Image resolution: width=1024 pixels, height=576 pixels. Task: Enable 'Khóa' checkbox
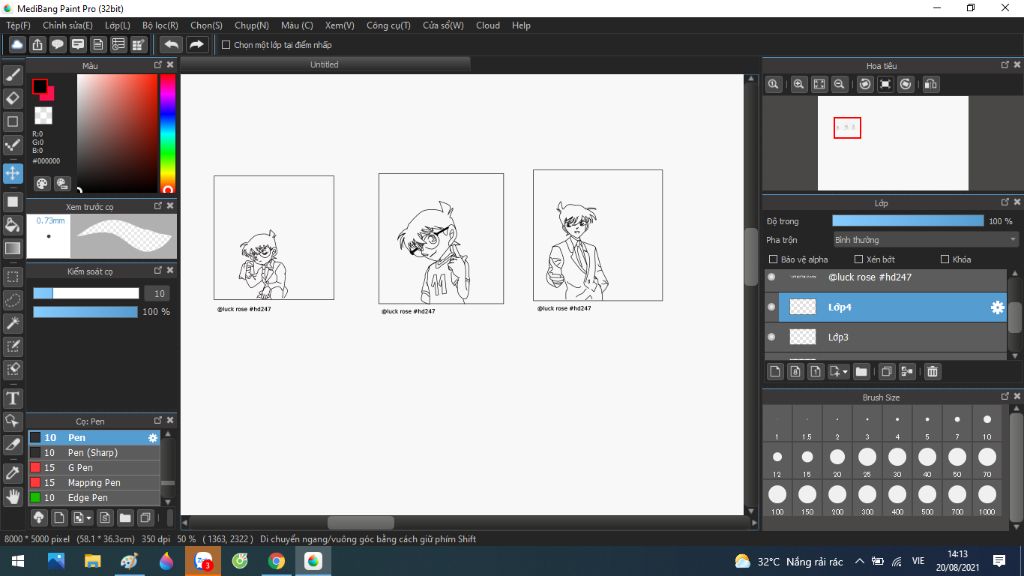944,259
